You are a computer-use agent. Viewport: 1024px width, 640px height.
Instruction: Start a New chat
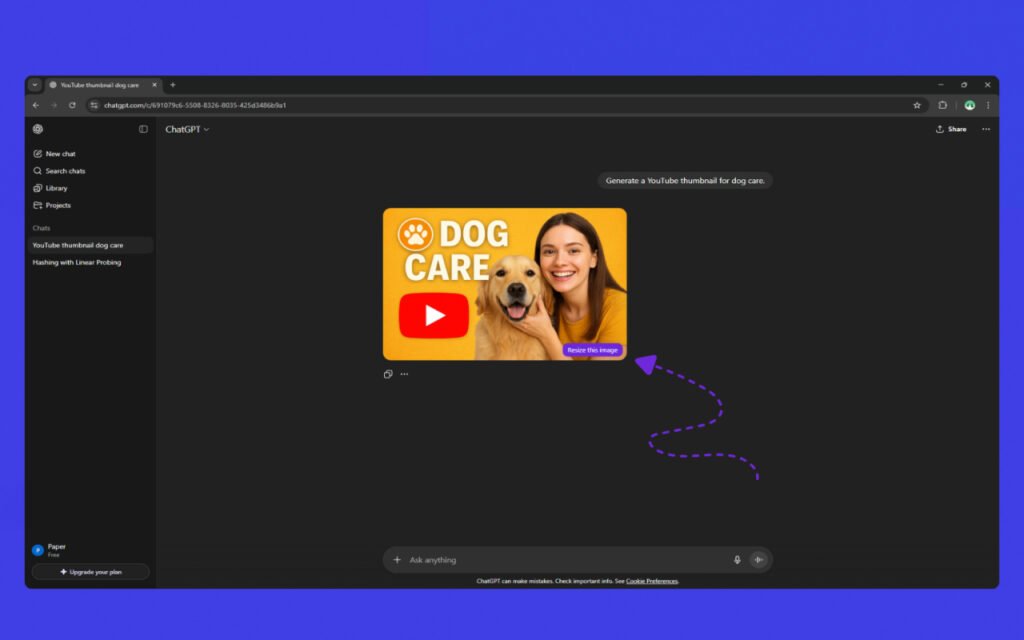(x=60, y=154)
